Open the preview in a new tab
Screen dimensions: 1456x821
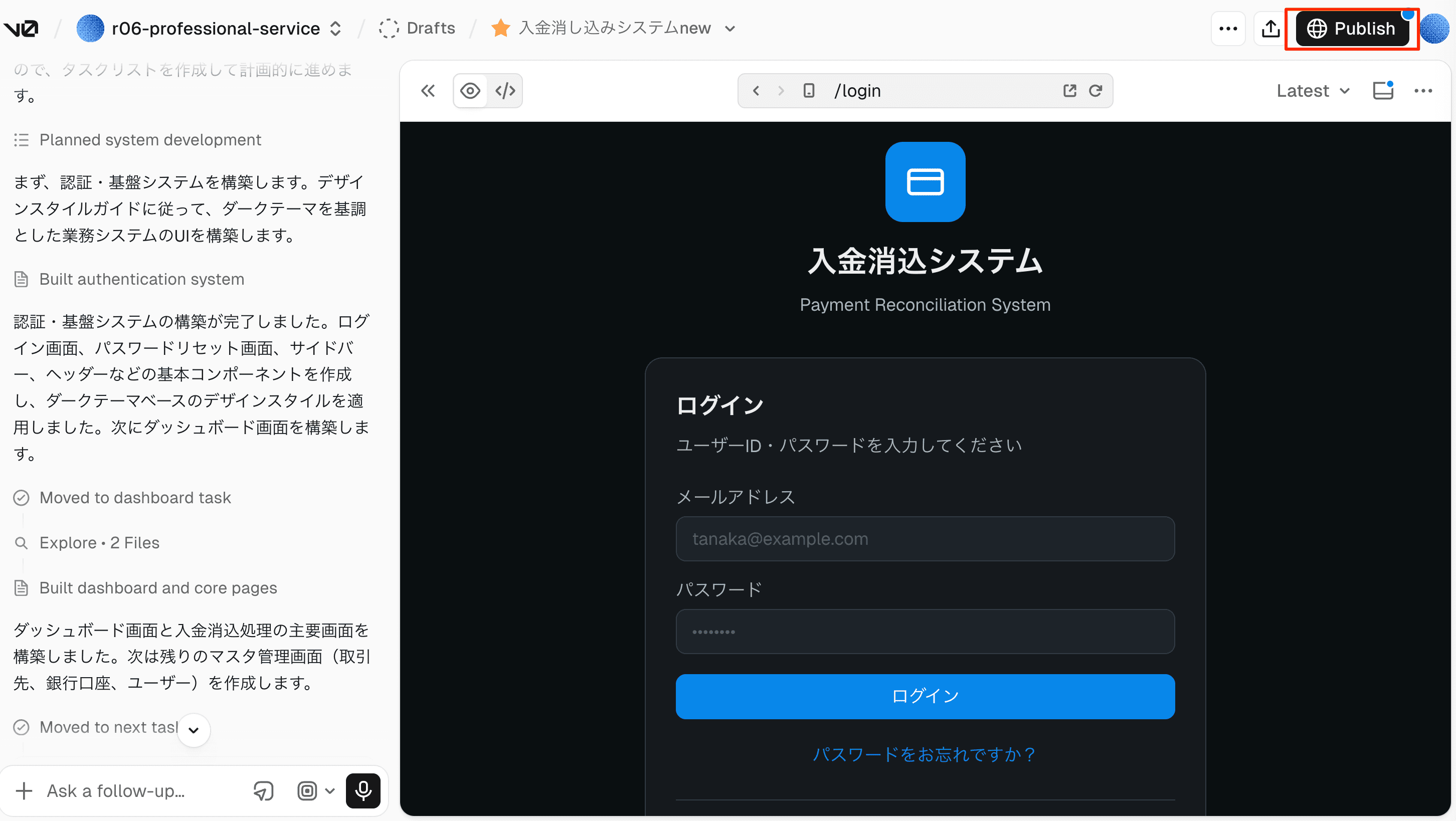[x=1069, y=90]
